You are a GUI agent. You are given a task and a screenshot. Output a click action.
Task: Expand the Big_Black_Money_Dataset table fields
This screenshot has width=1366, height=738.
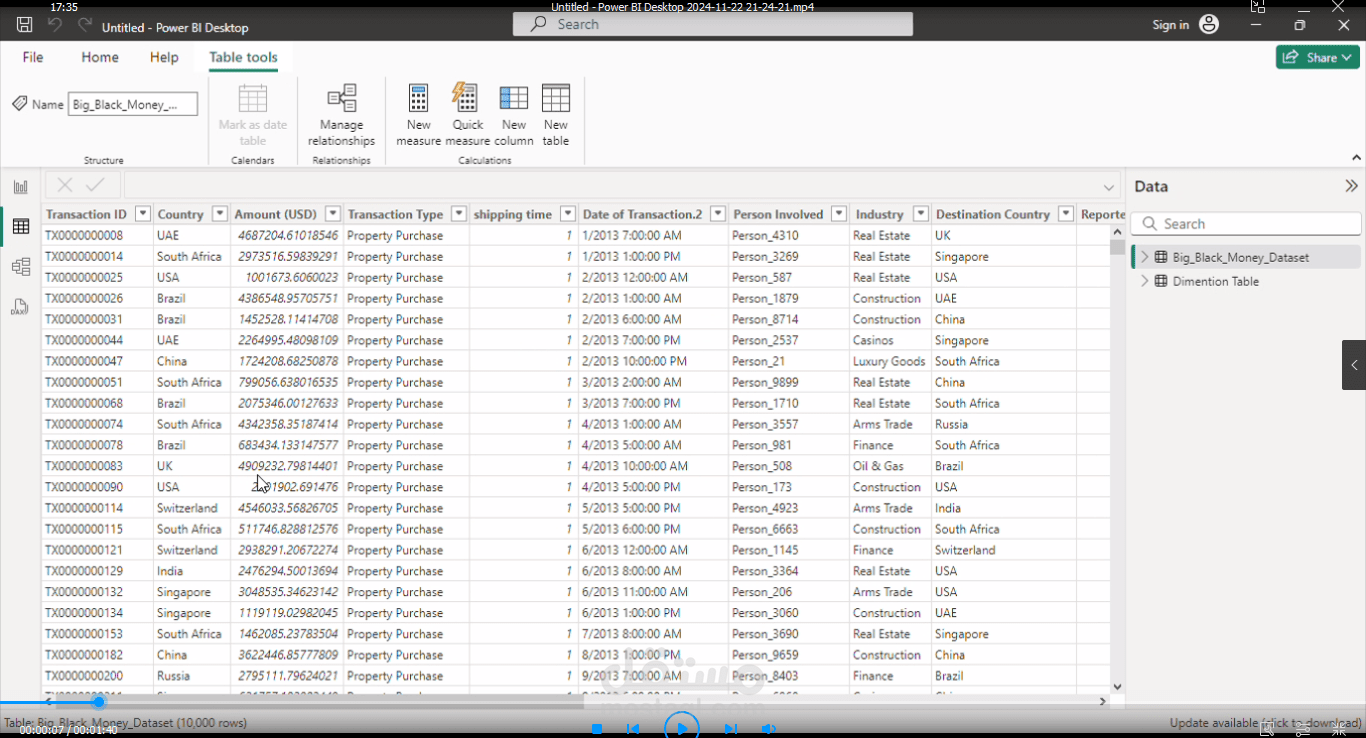[x=1145, y=257]
